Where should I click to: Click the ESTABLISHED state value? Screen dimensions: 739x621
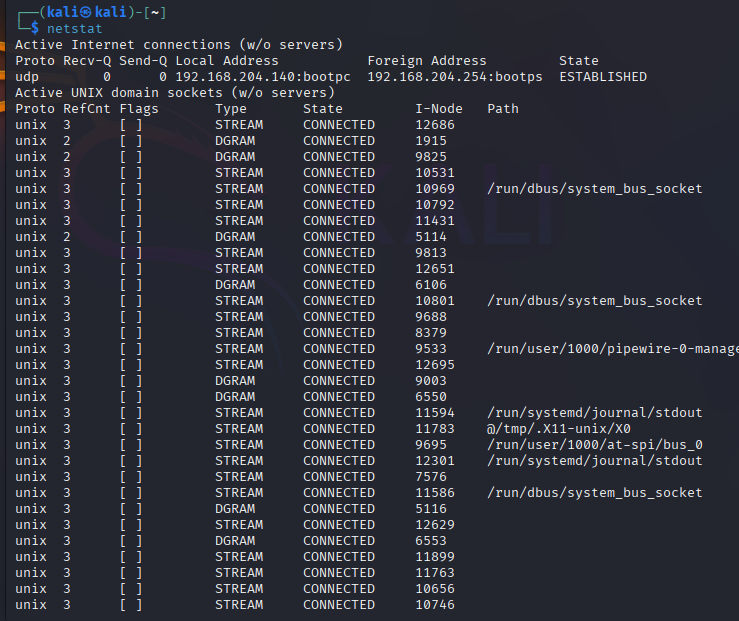[603, 77]
